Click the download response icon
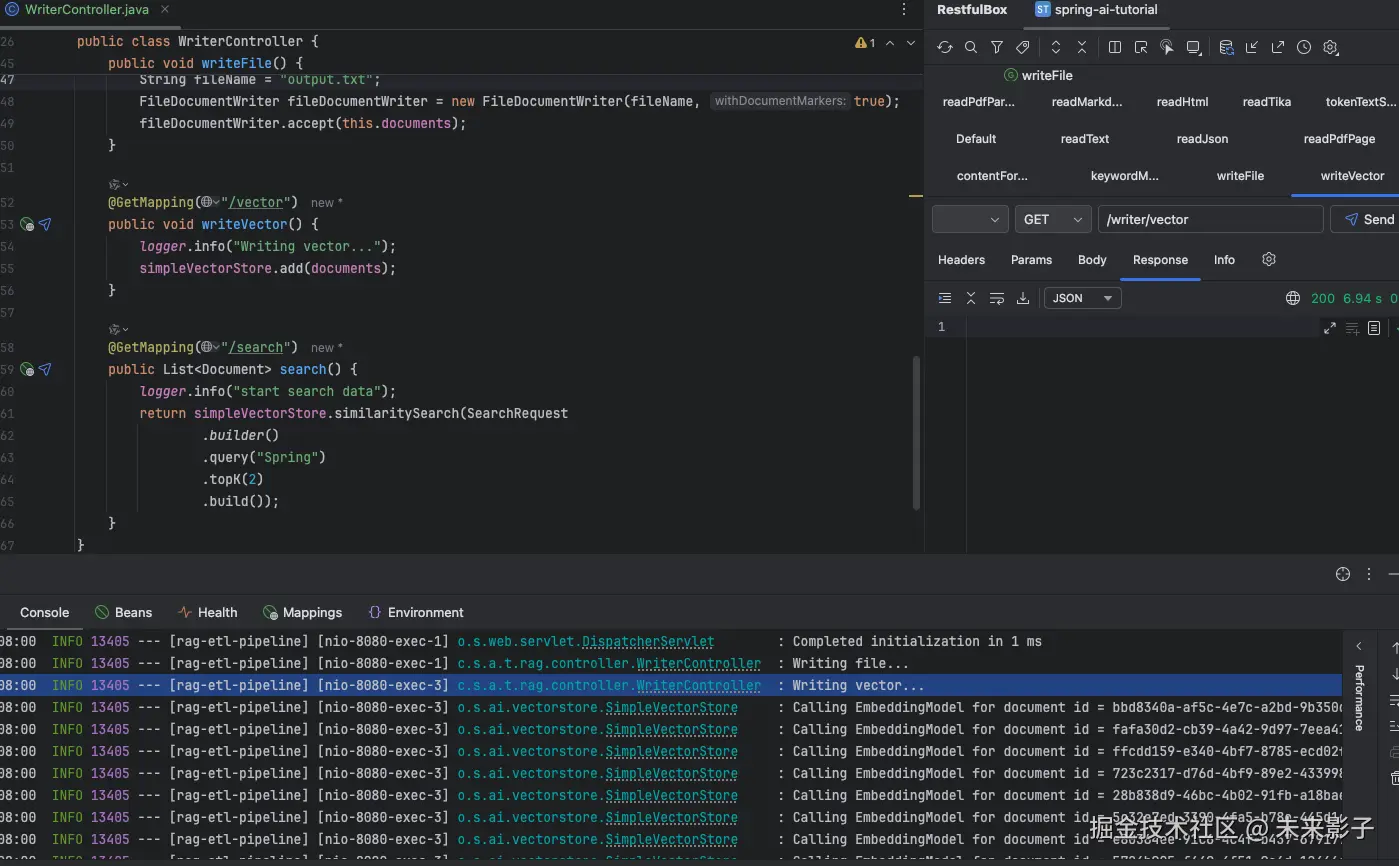Screen dimensions: 1399x866 (x=1023, y=298)
